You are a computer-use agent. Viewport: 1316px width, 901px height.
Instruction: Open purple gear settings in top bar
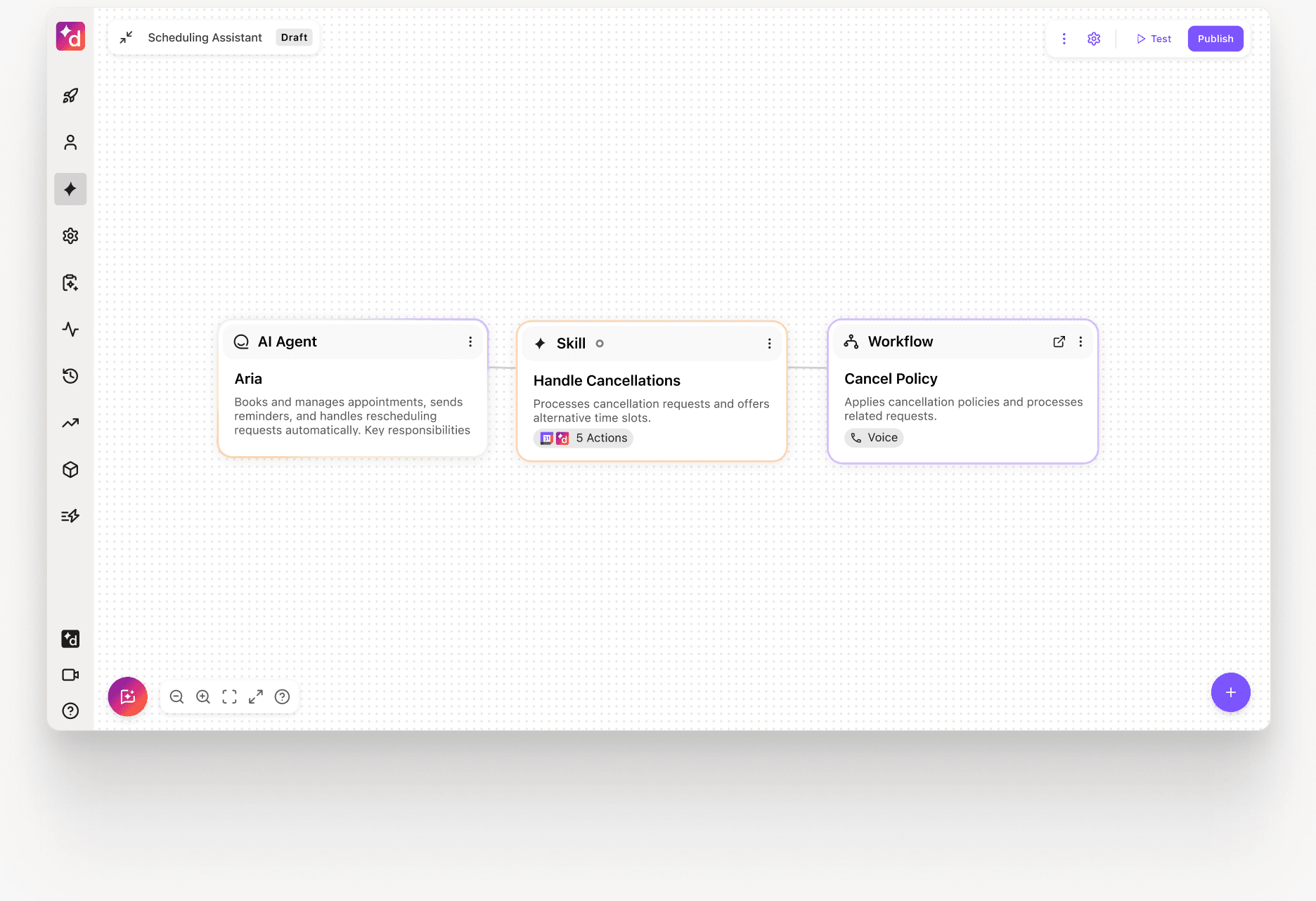tap(1094, 39)
